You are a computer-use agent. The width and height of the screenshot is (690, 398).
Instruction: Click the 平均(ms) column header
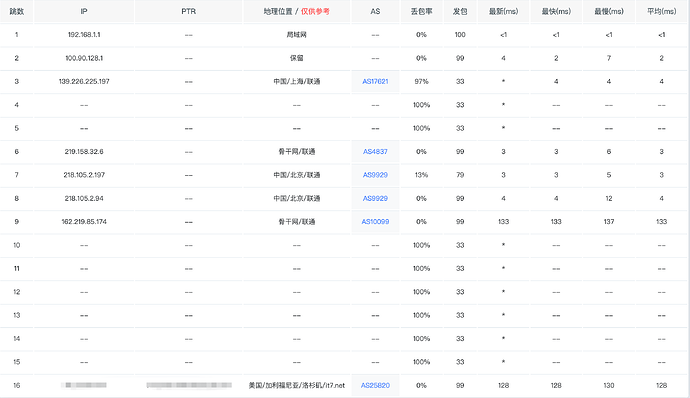click(661, 11)
